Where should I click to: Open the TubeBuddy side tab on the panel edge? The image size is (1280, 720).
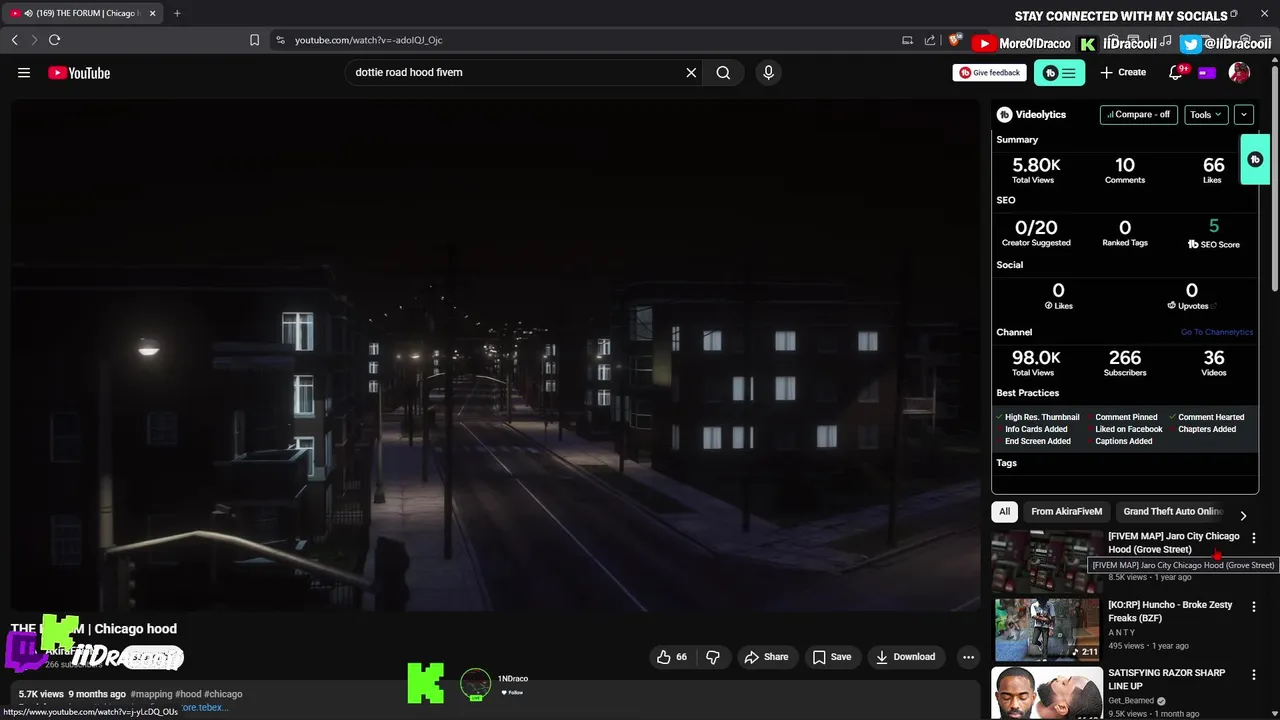pyautogui.click(x=1255, y=160)
